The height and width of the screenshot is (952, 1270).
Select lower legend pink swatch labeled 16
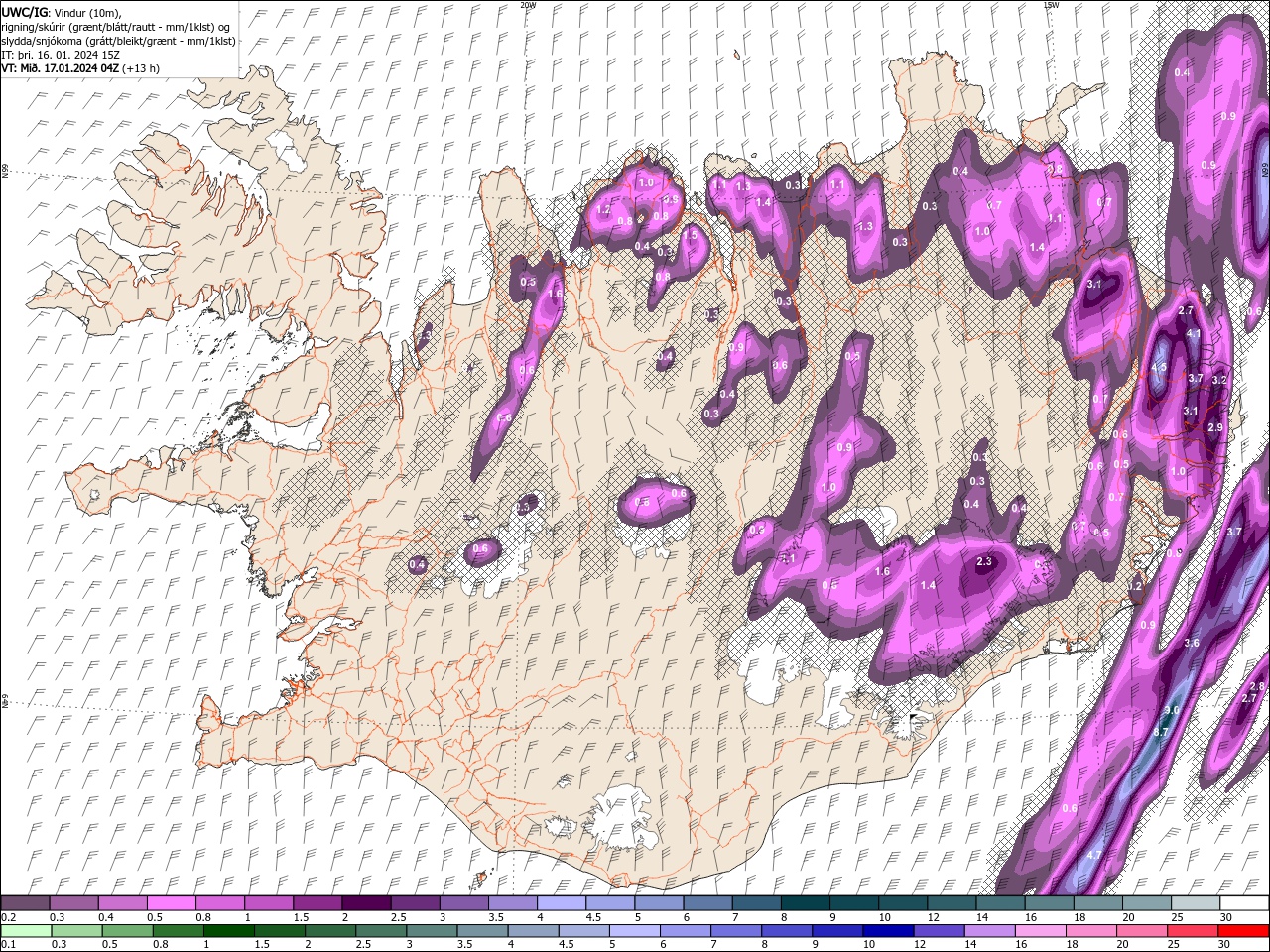(1040, 931)
